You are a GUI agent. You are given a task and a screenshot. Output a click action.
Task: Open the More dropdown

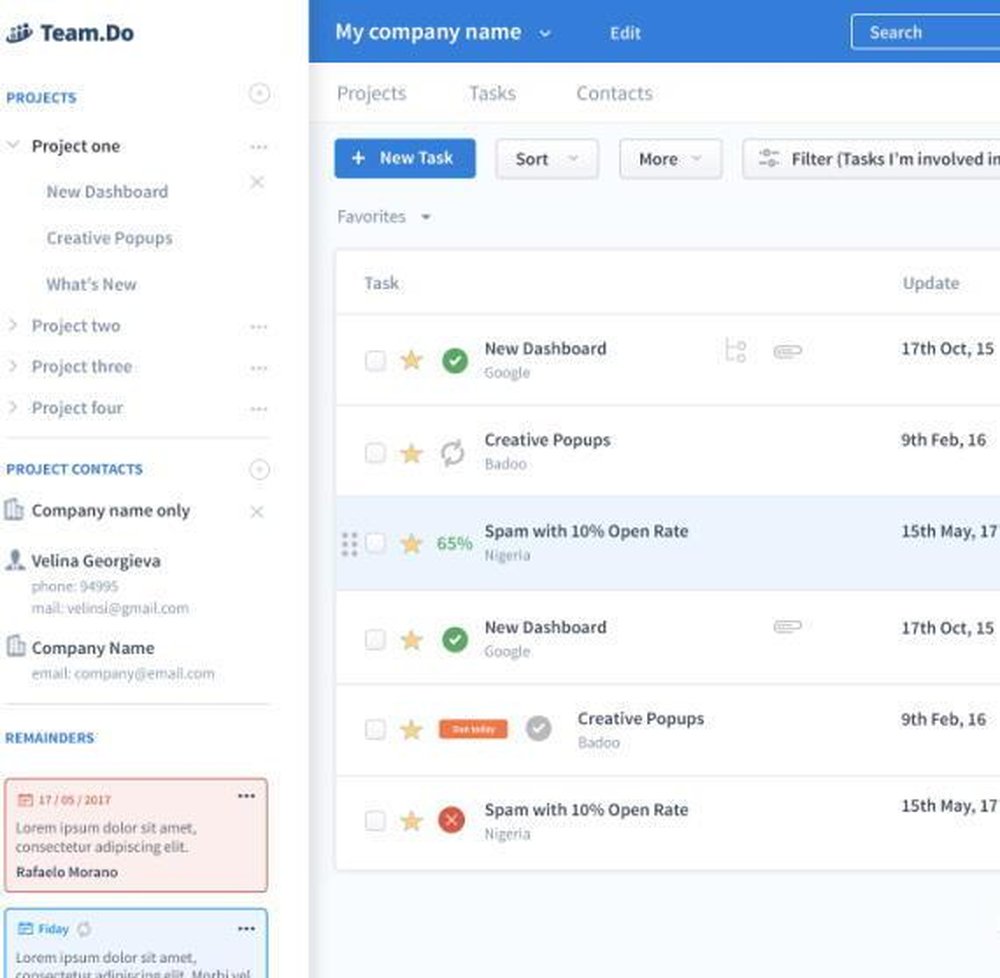click(x=670, y=159)
